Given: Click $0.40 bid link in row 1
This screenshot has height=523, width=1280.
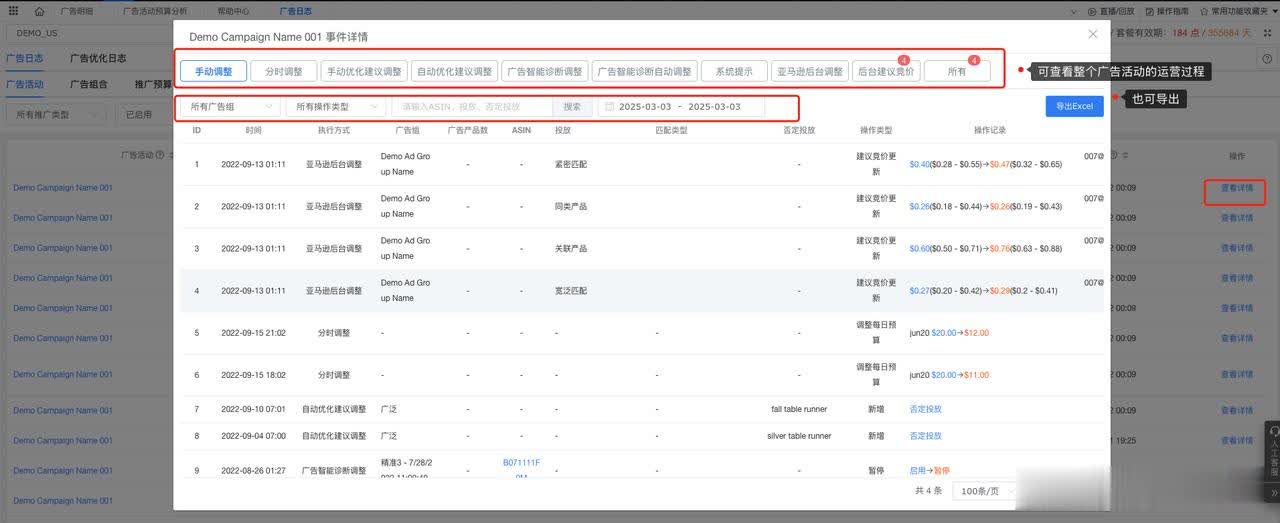Looking at the screenshot, I should 920,164.
